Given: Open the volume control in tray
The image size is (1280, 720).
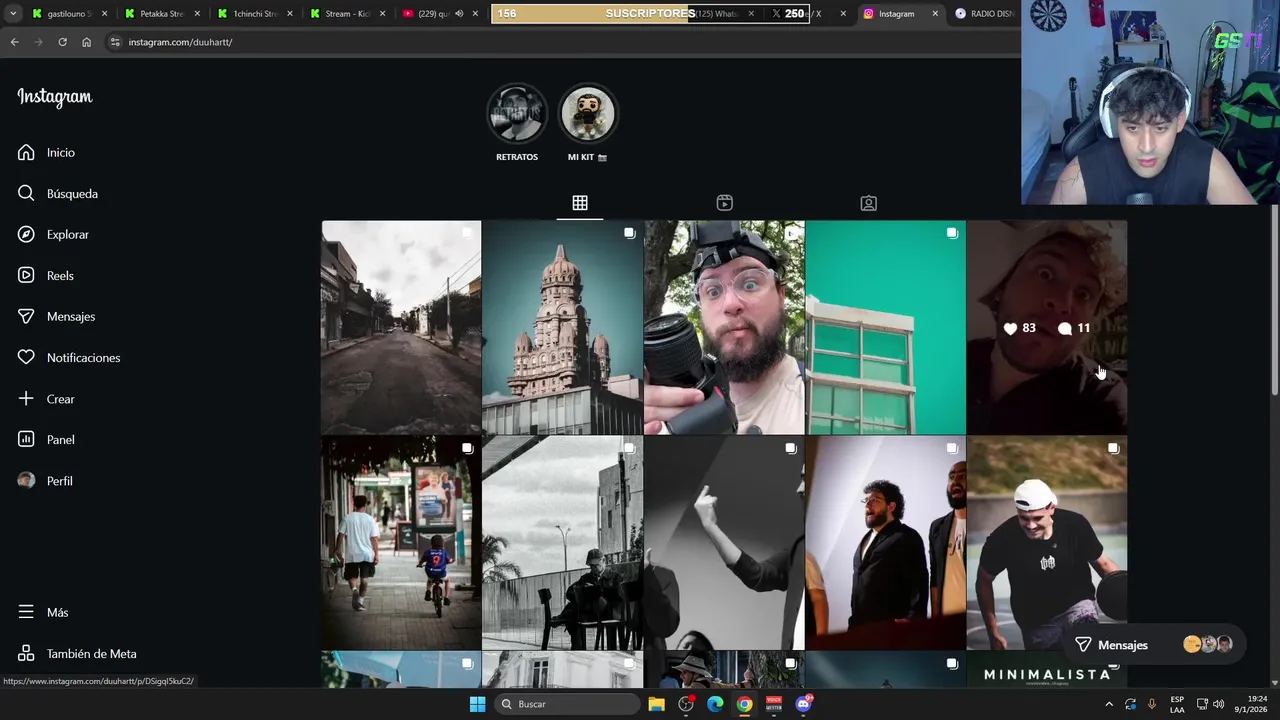Looking at the screenshot, I should pyautogui.click(x=1218, y=704).
